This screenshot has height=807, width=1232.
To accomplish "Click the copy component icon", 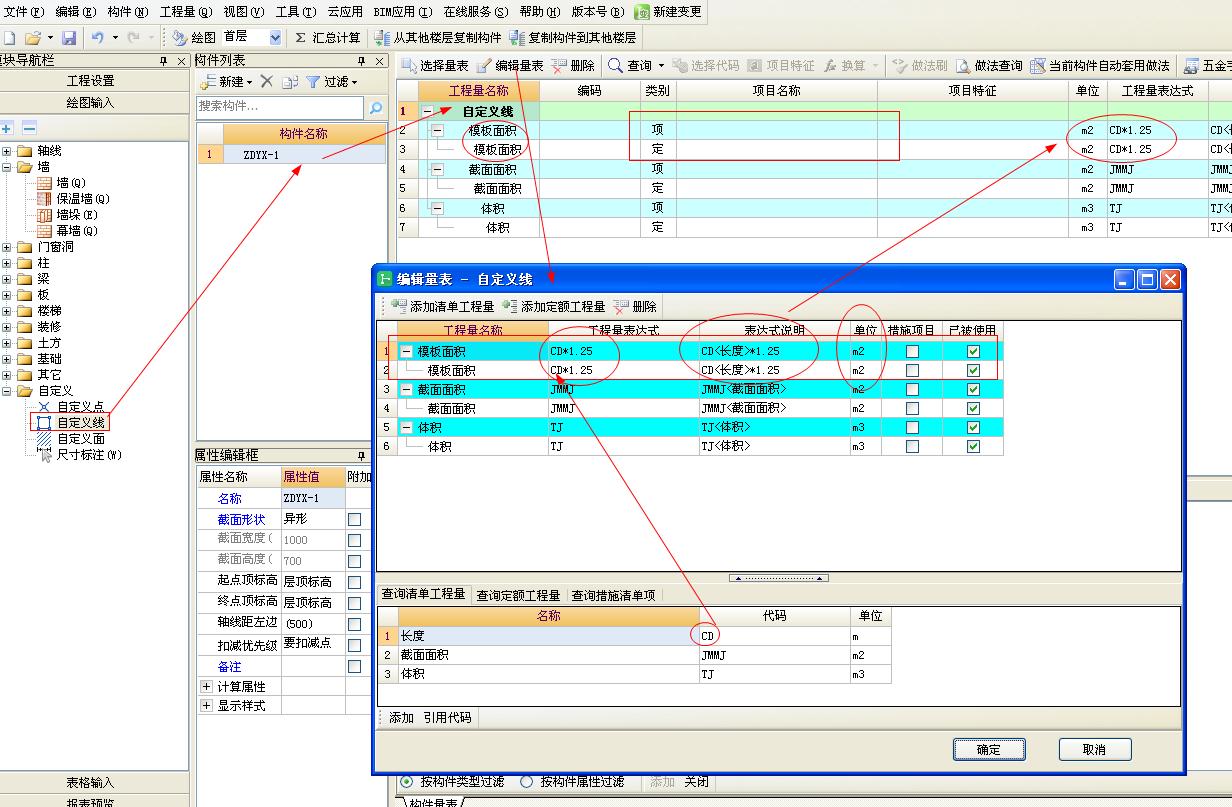I will coord(290,82).
